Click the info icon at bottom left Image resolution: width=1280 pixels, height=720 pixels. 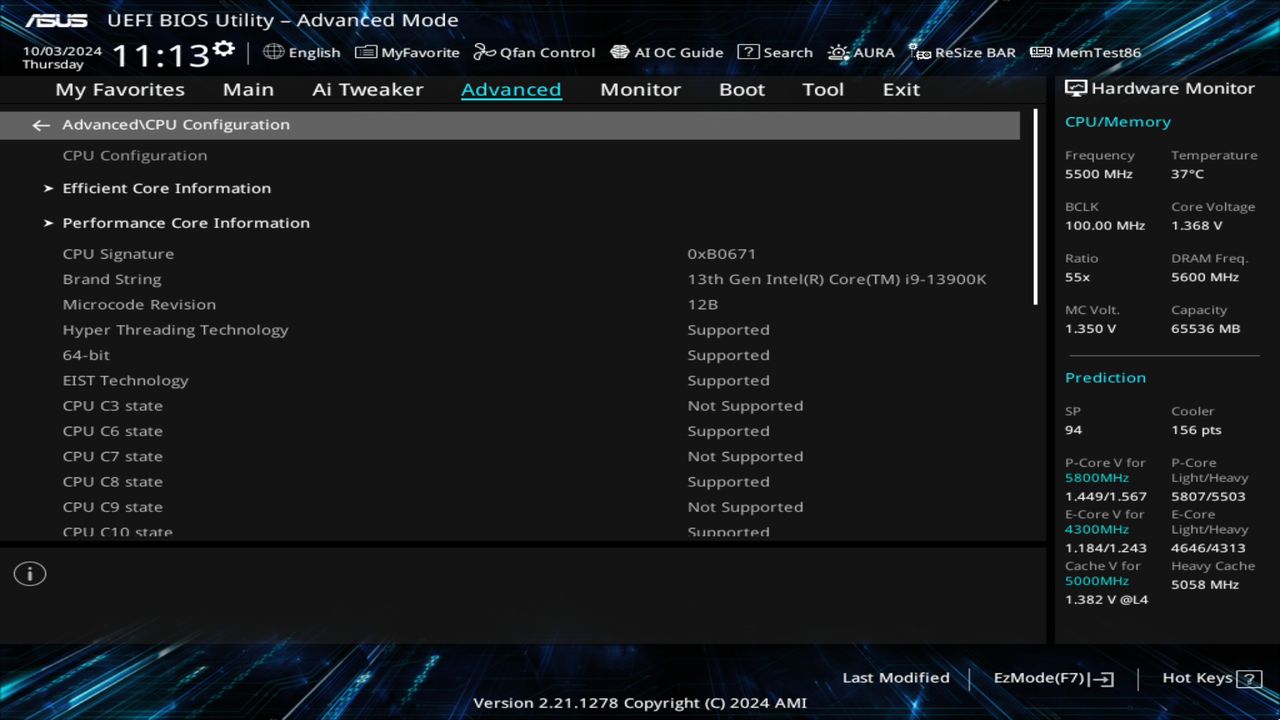[x=29, y=574]
